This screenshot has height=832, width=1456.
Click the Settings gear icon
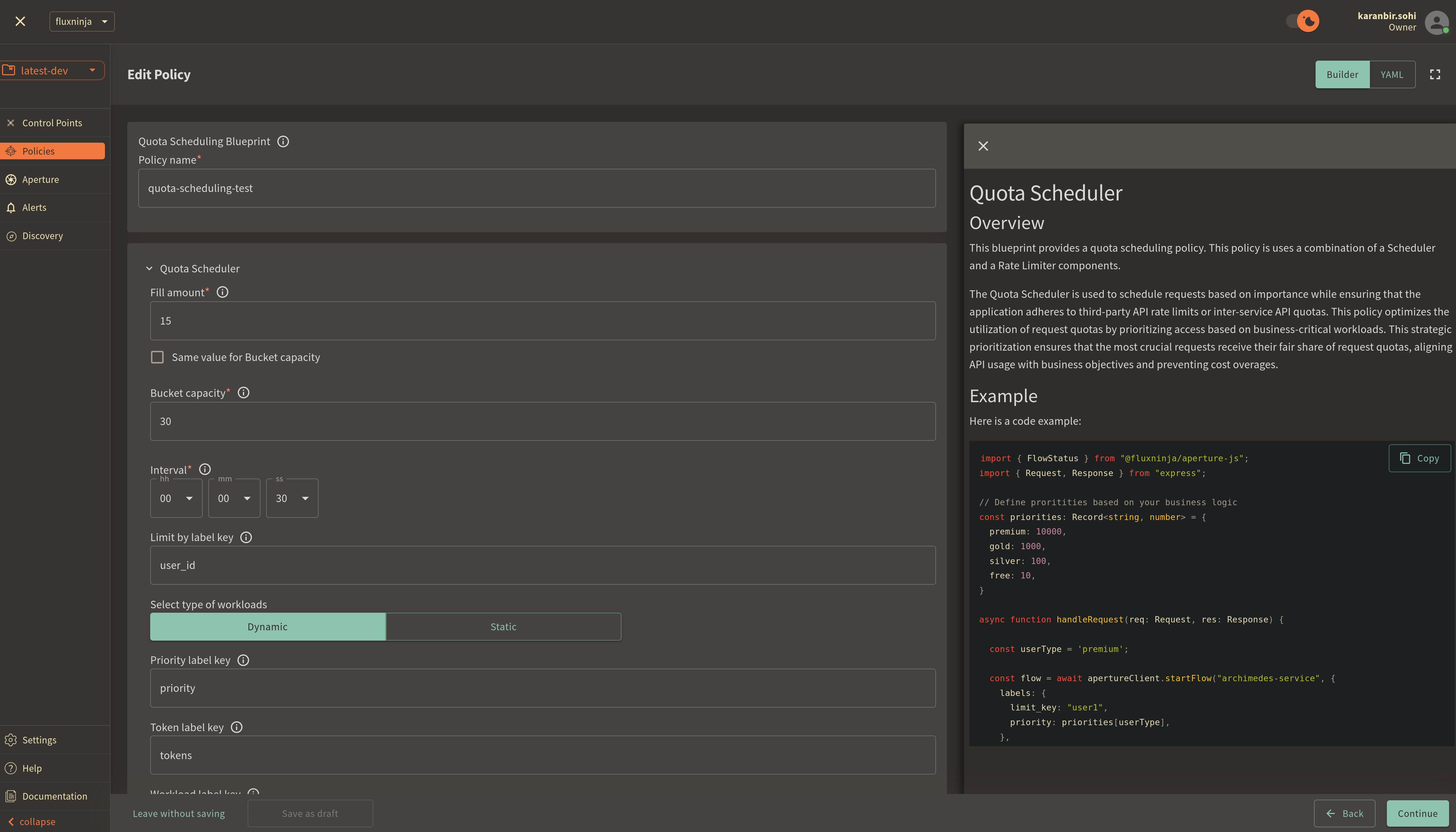click(x=10, y=740)
